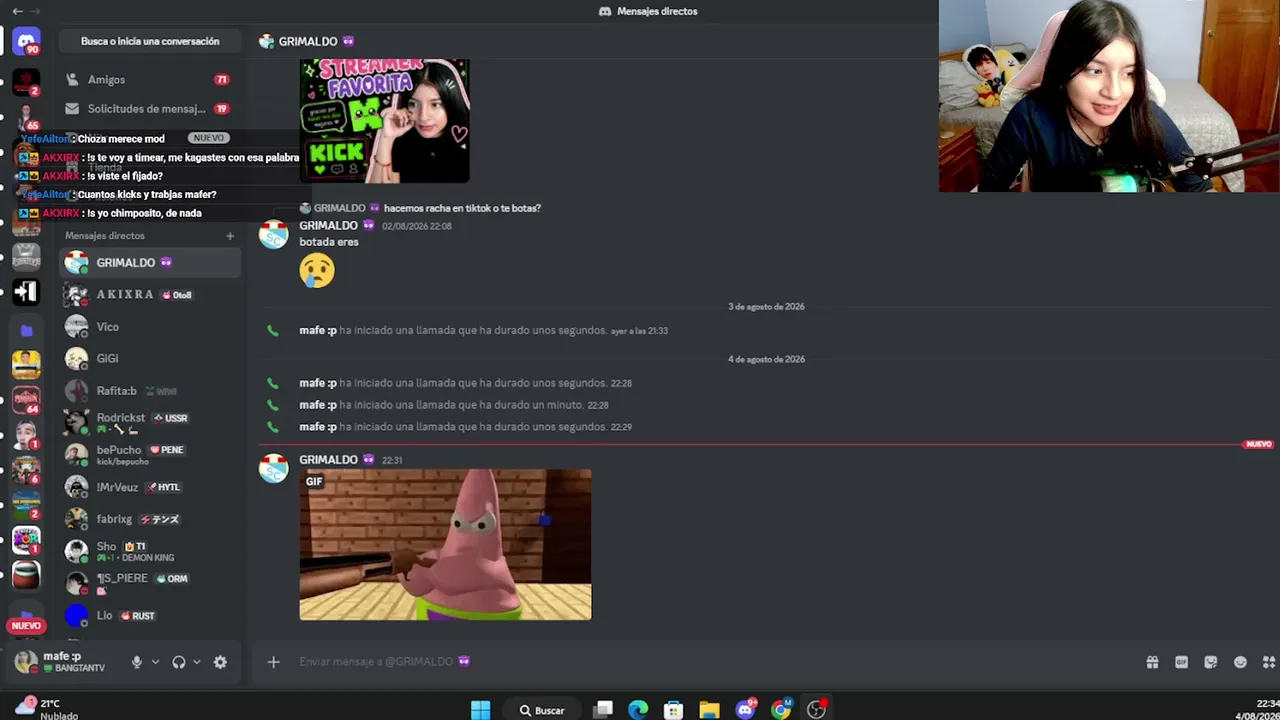1280x720 pixels.
Task: Open Task View on the taskbar
Action: coord(603,710)
